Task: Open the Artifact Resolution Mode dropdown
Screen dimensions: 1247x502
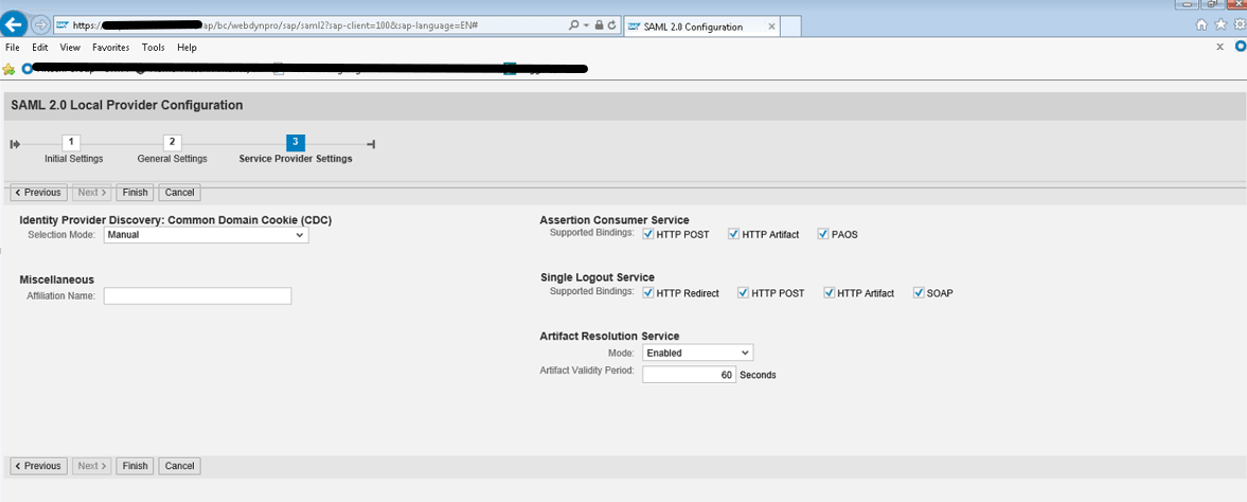Action: [697, 353]
